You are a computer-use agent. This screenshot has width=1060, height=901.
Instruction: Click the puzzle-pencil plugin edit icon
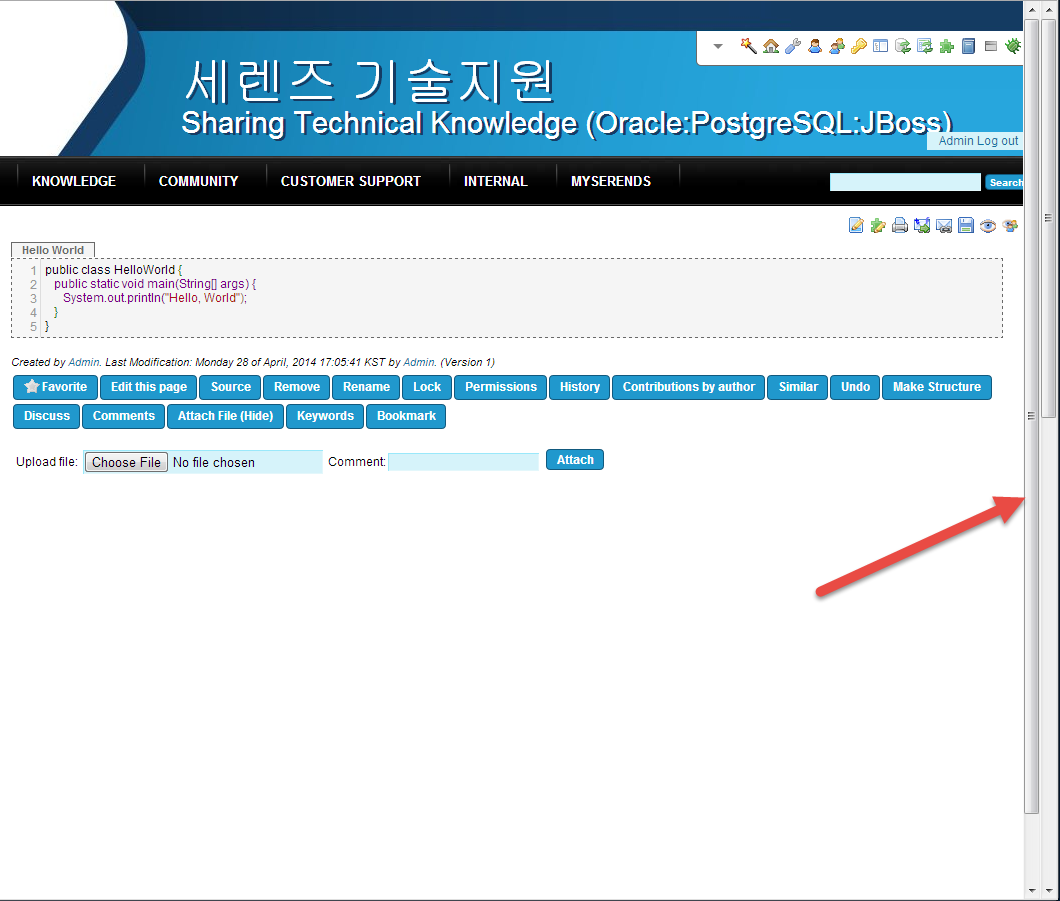pos(878,225)
